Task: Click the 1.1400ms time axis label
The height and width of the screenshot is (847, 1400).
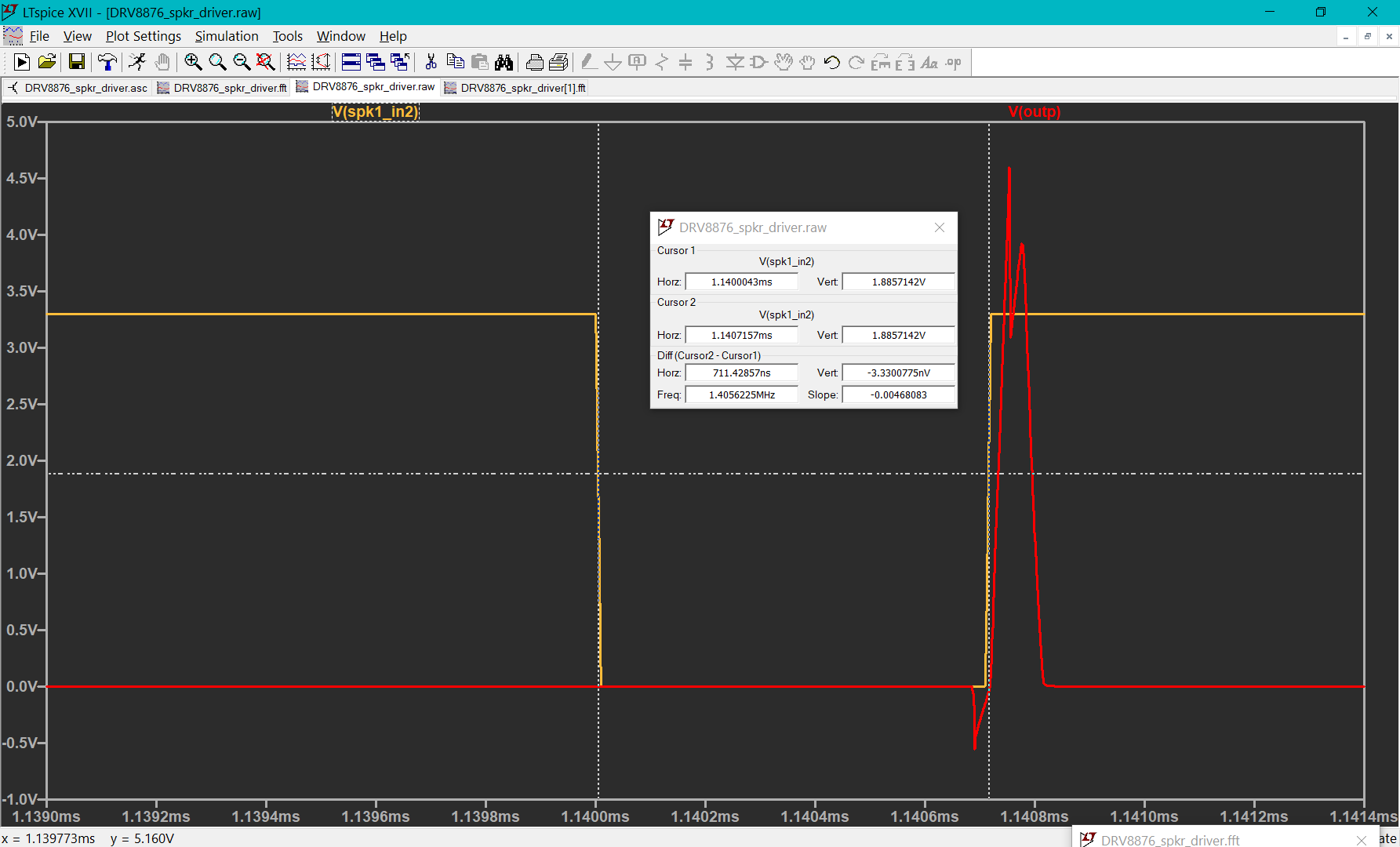Action: tap(595, 816)
